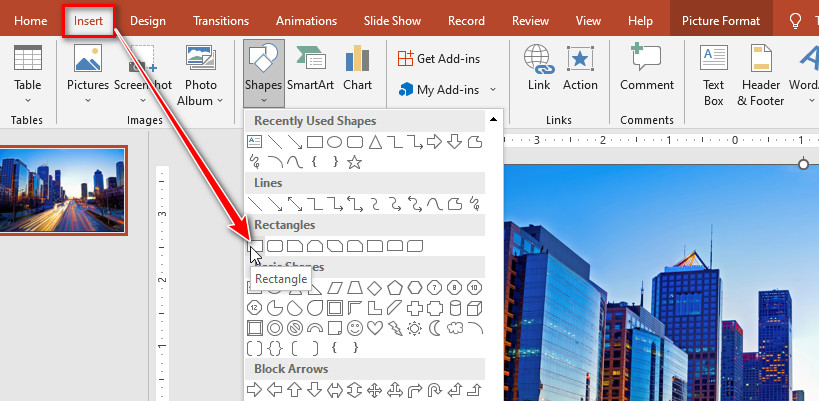The height and width of the screenshot is (401, 819).
Task: Select the Pie partial circle shape
Action: pyautogui.click(x=275, y=308)
